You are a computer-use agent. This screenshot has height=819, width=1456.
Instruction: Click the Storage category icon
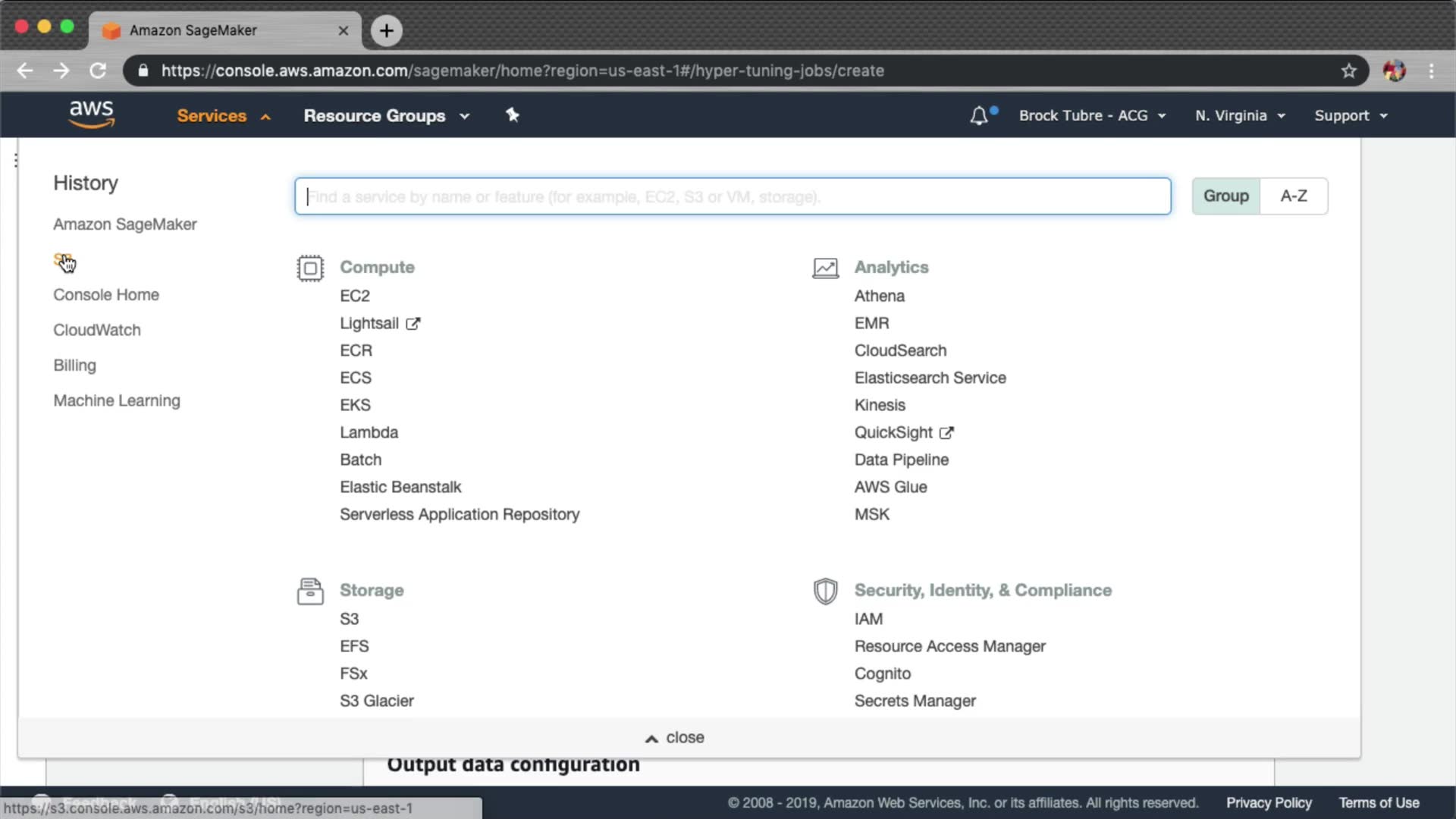click(310, 591)
